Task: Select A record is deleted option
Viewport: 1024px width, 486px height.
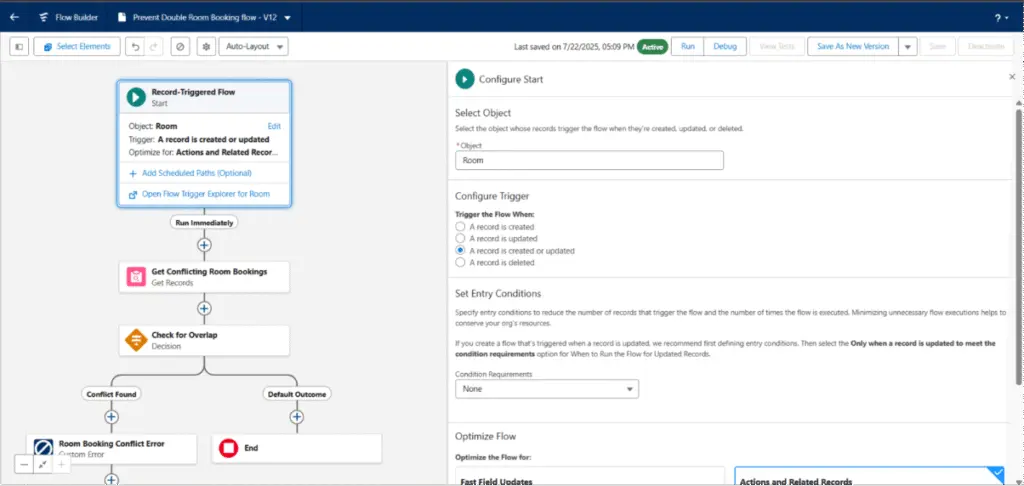Action: [460, 262]
